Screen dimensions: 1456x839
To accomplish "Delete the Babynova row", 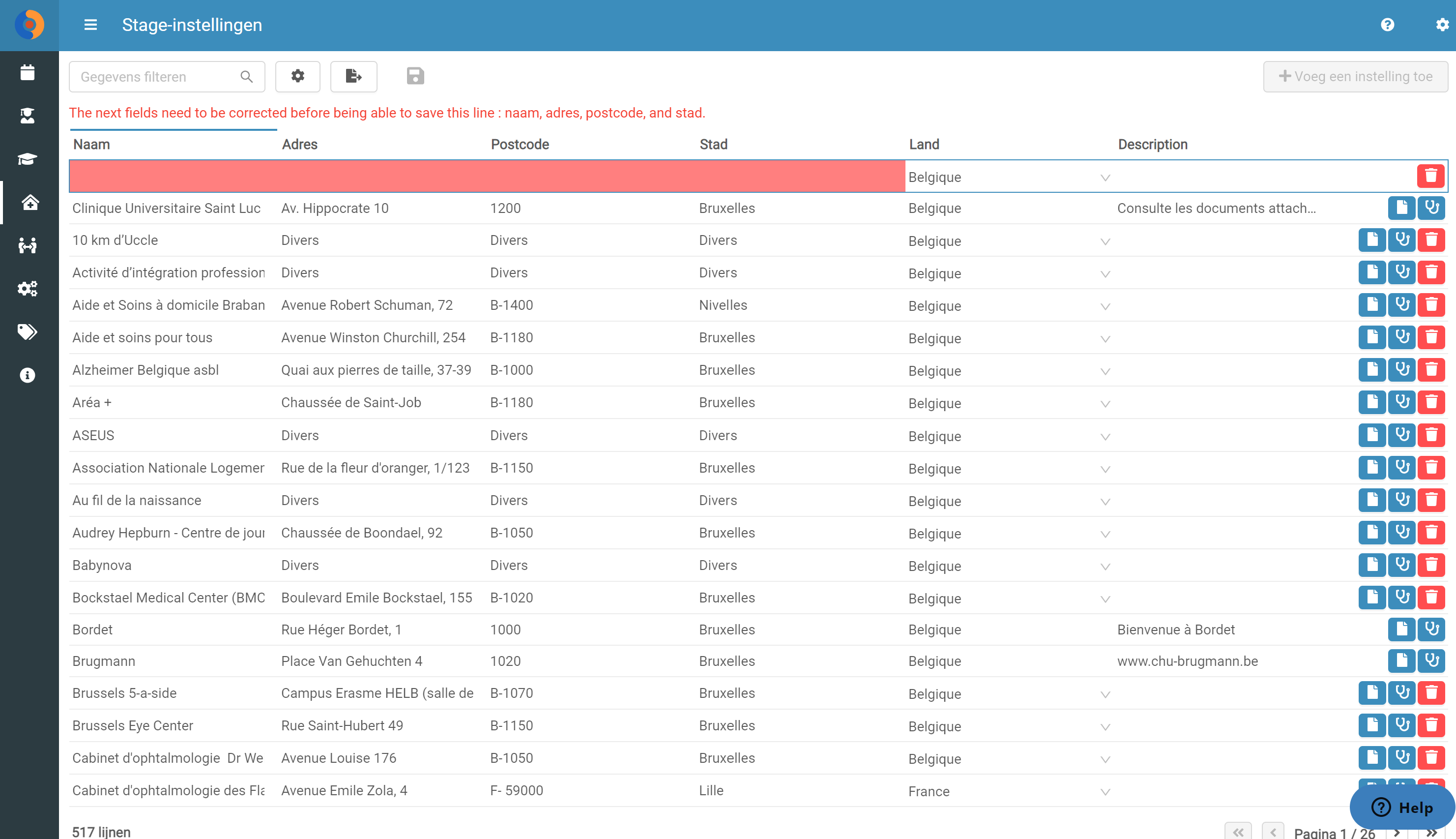I will click(x=1431, y=564).
